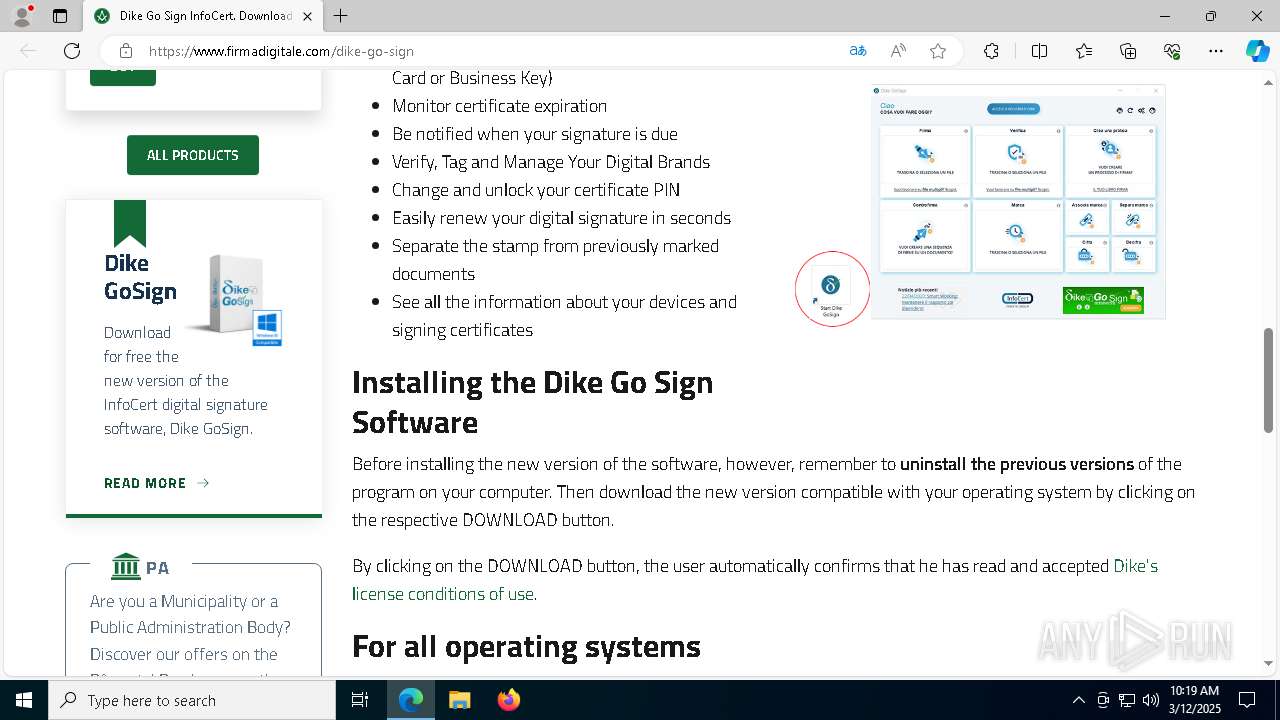Open File Explorer from taskbar
The height and width of the screenshot is (720, 1280).
(459, 700)
